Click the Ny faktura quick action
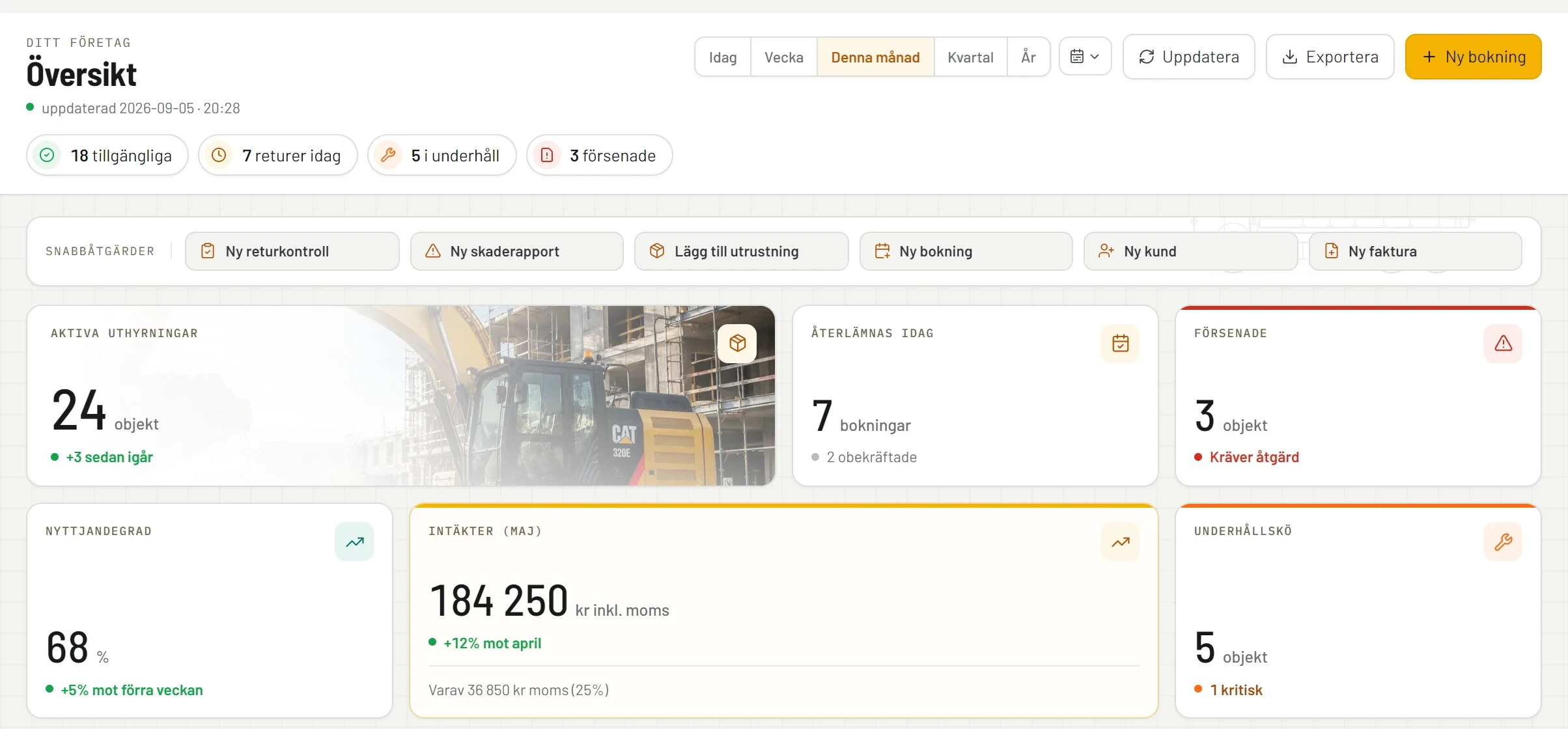 (x=1415, y=251)
